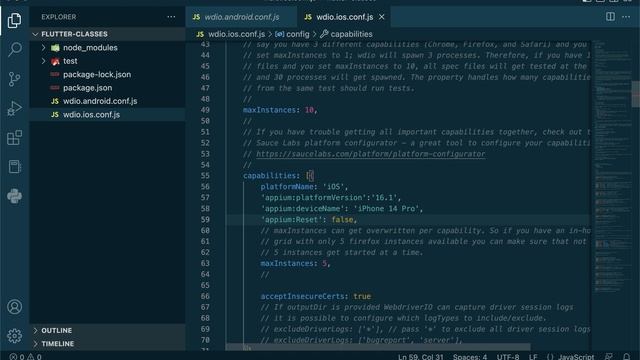
Task: Click the capabilities: key on line 55
Action: coord(271,176)
